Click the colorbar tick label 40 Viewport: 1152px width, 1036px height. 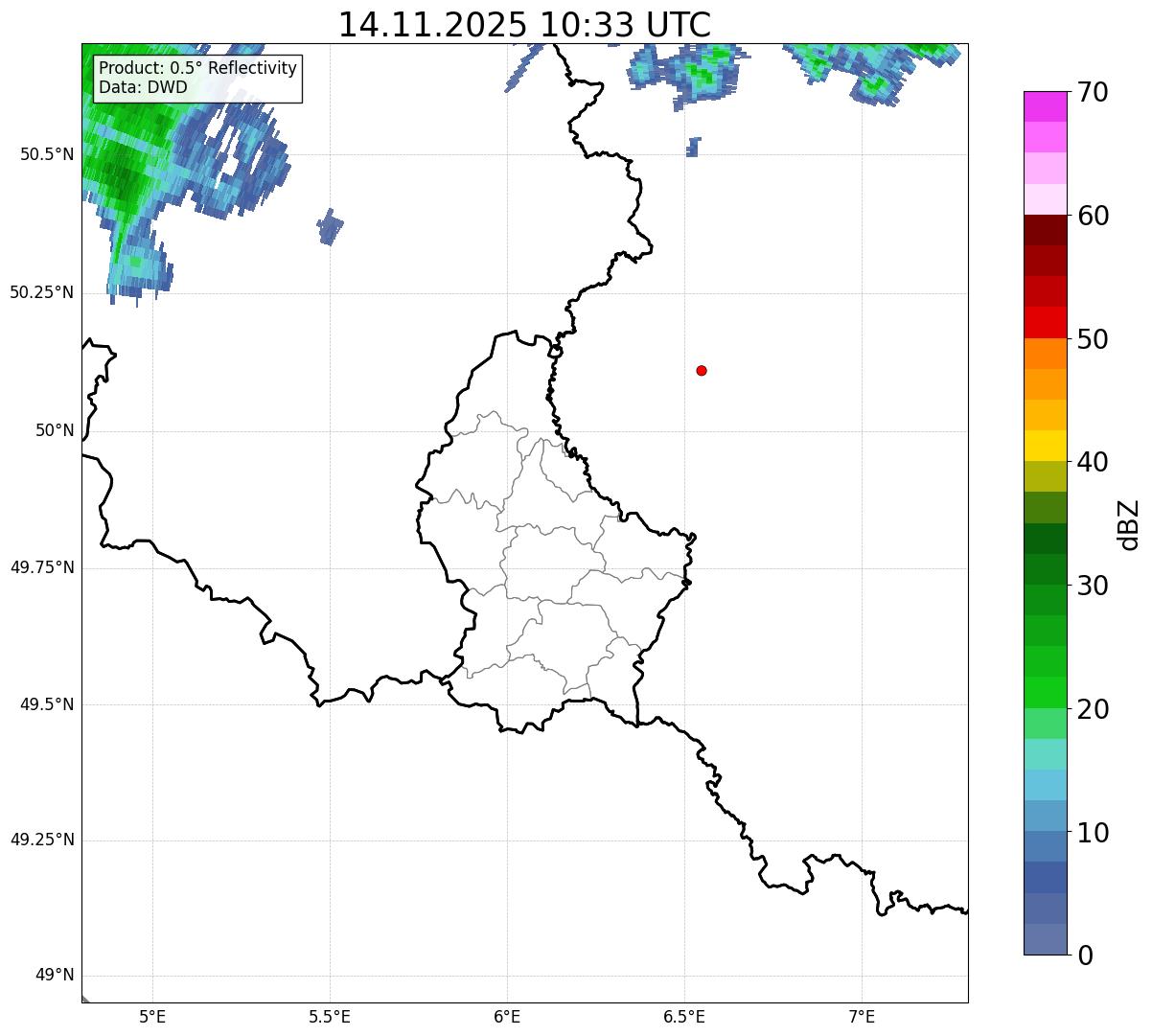1094,462
